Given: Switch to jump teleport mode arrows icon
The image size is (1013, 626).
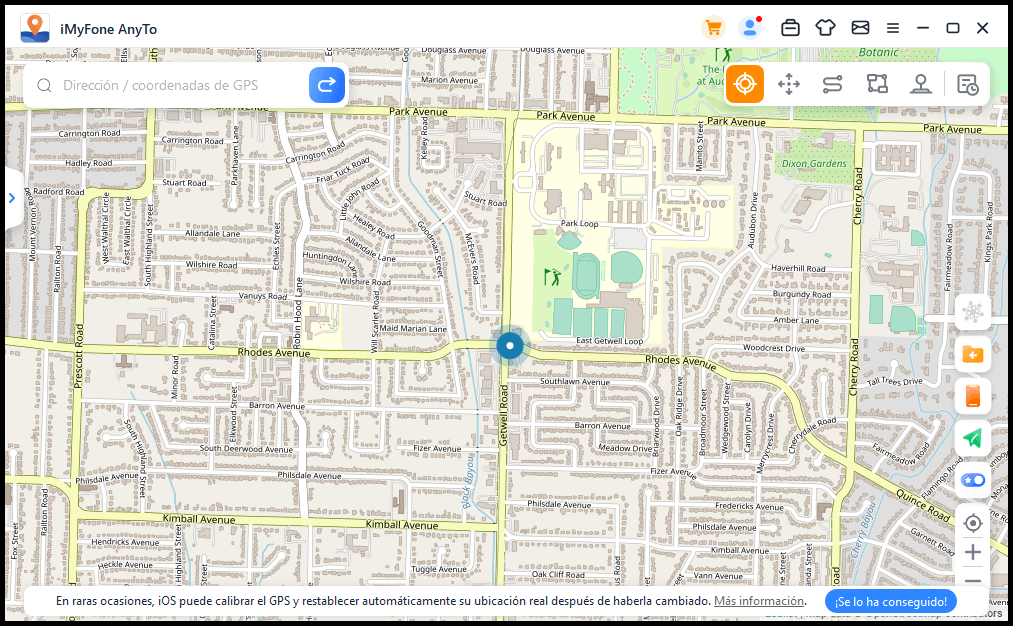Looking at the screenshot, I should pos(789,85).
